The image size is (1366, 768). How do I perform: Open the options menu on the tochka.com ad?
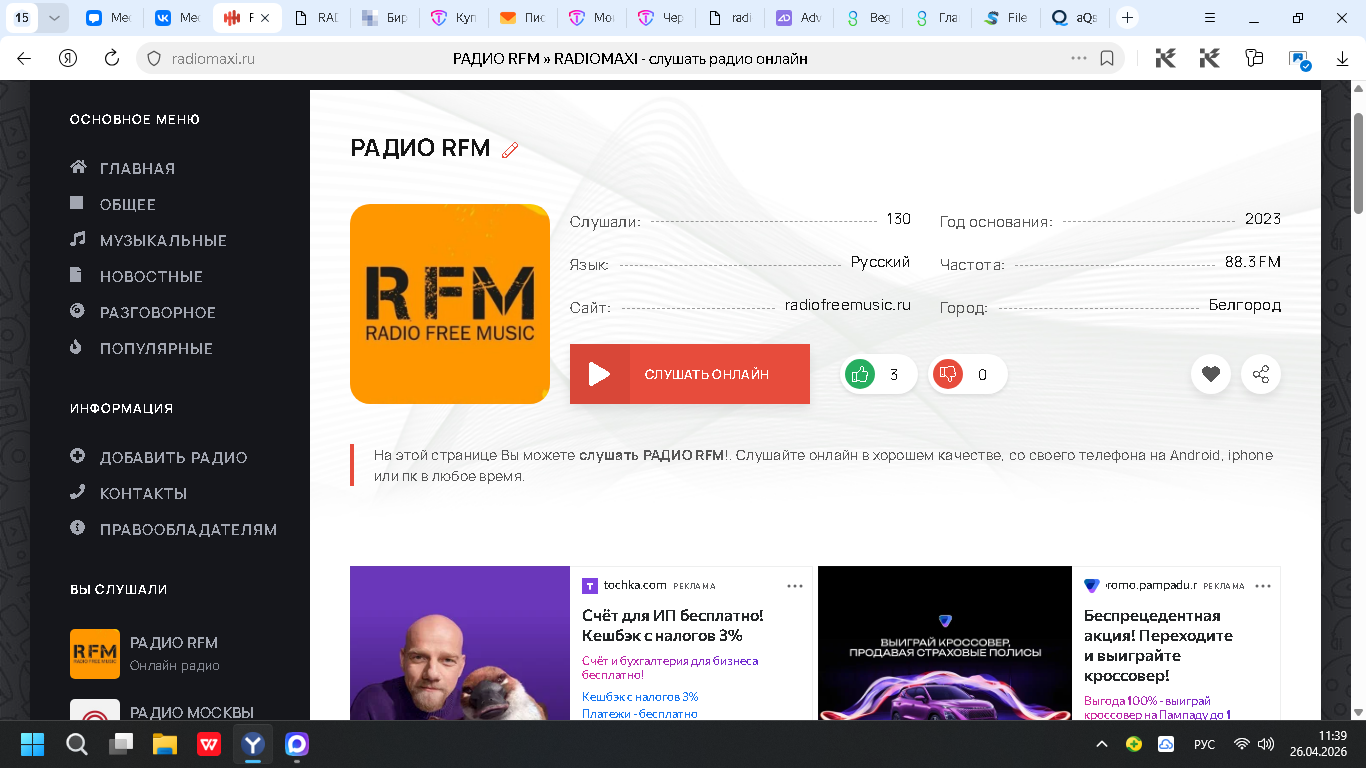(x=795, y=586)
